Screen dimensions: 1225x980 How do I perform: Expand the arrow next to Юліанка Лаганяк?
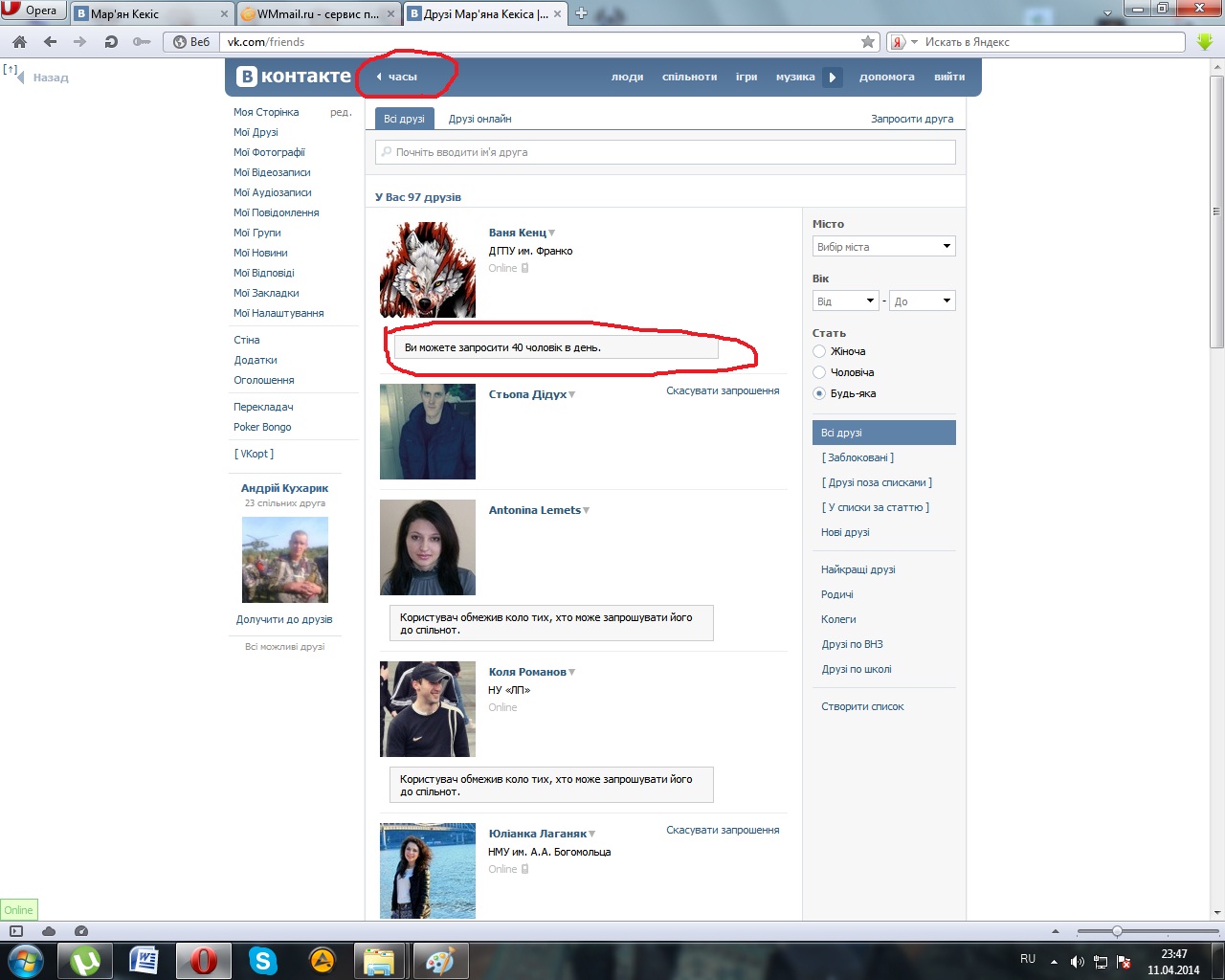pos(592,835)
